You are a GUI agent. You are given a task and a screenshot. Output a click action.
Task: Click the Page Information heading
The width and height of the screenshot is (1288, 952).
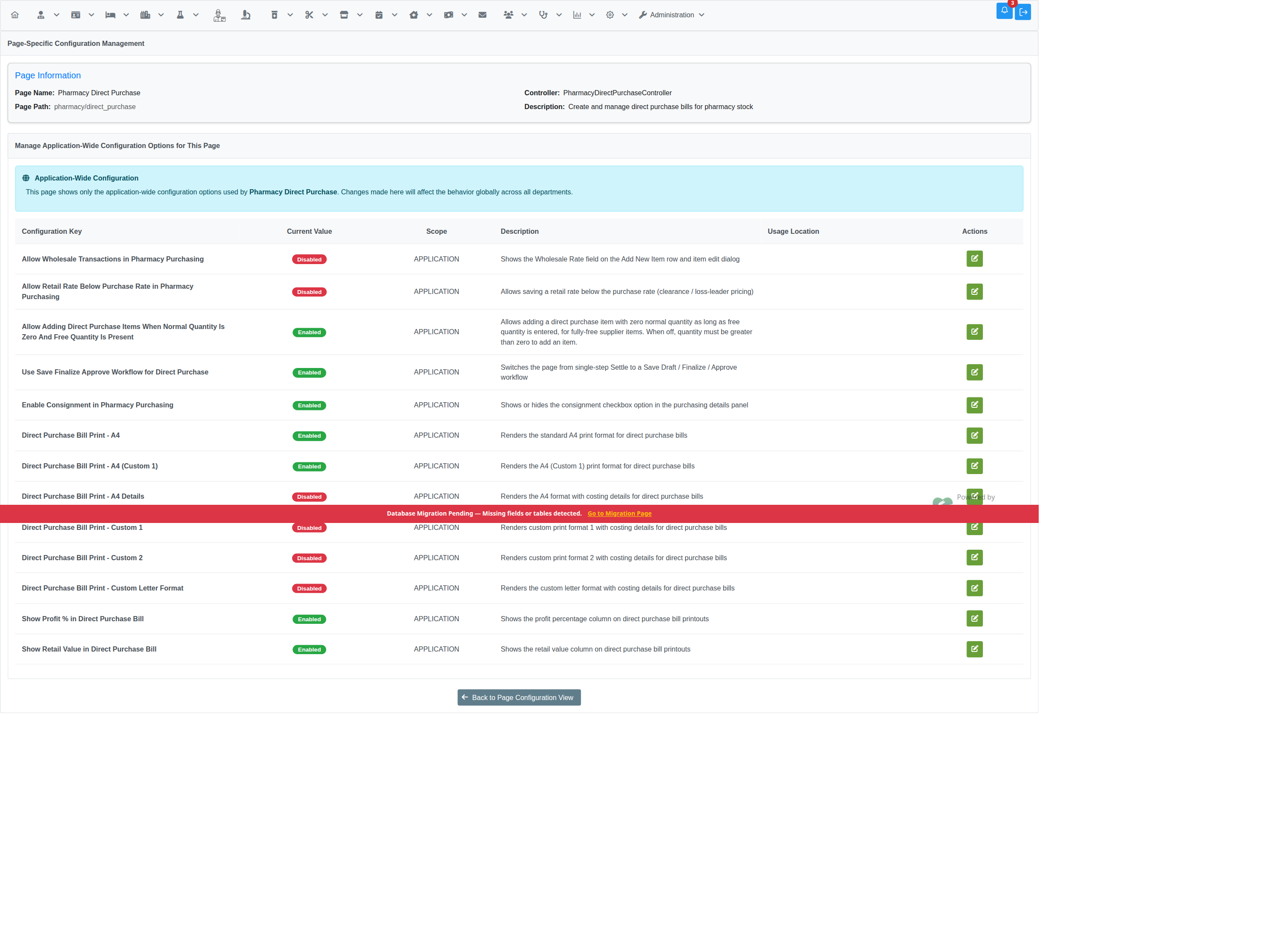pos(48,75)
